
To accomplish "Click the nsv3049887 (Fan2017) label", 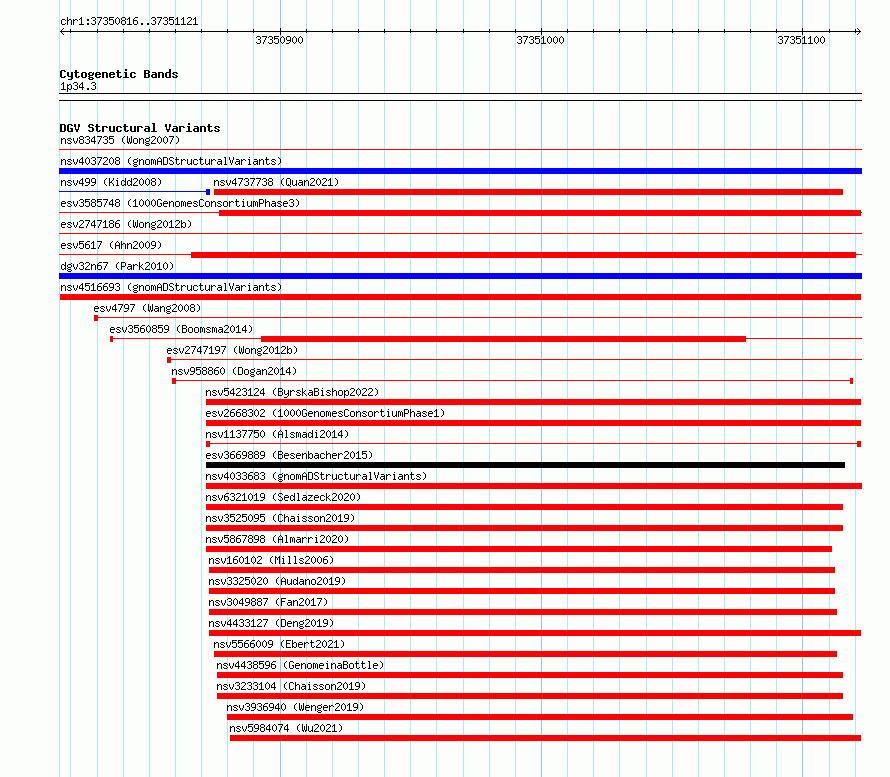I will click(268, 602).
